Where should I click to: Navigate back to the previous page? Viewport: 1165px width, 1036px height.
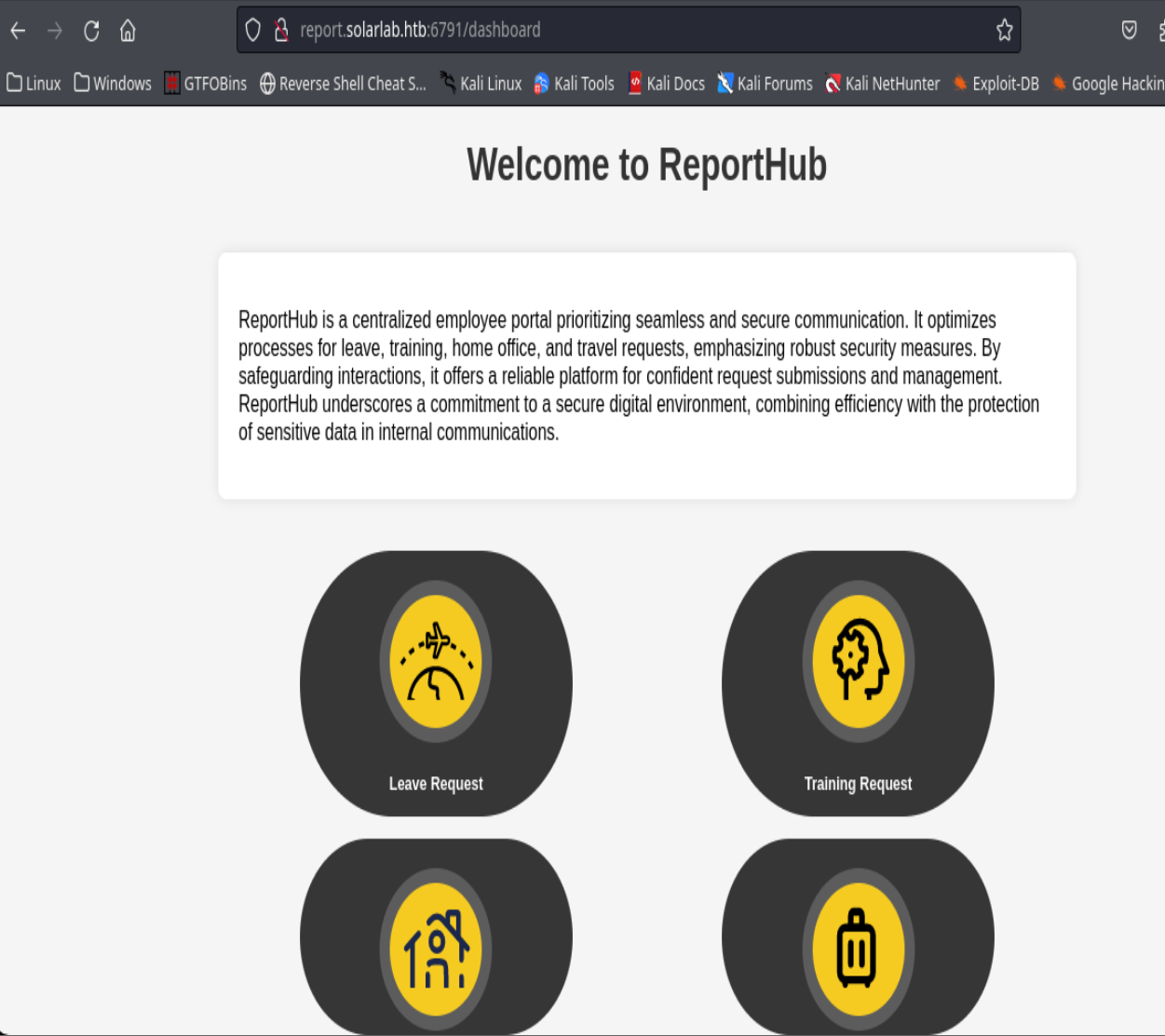18,31
